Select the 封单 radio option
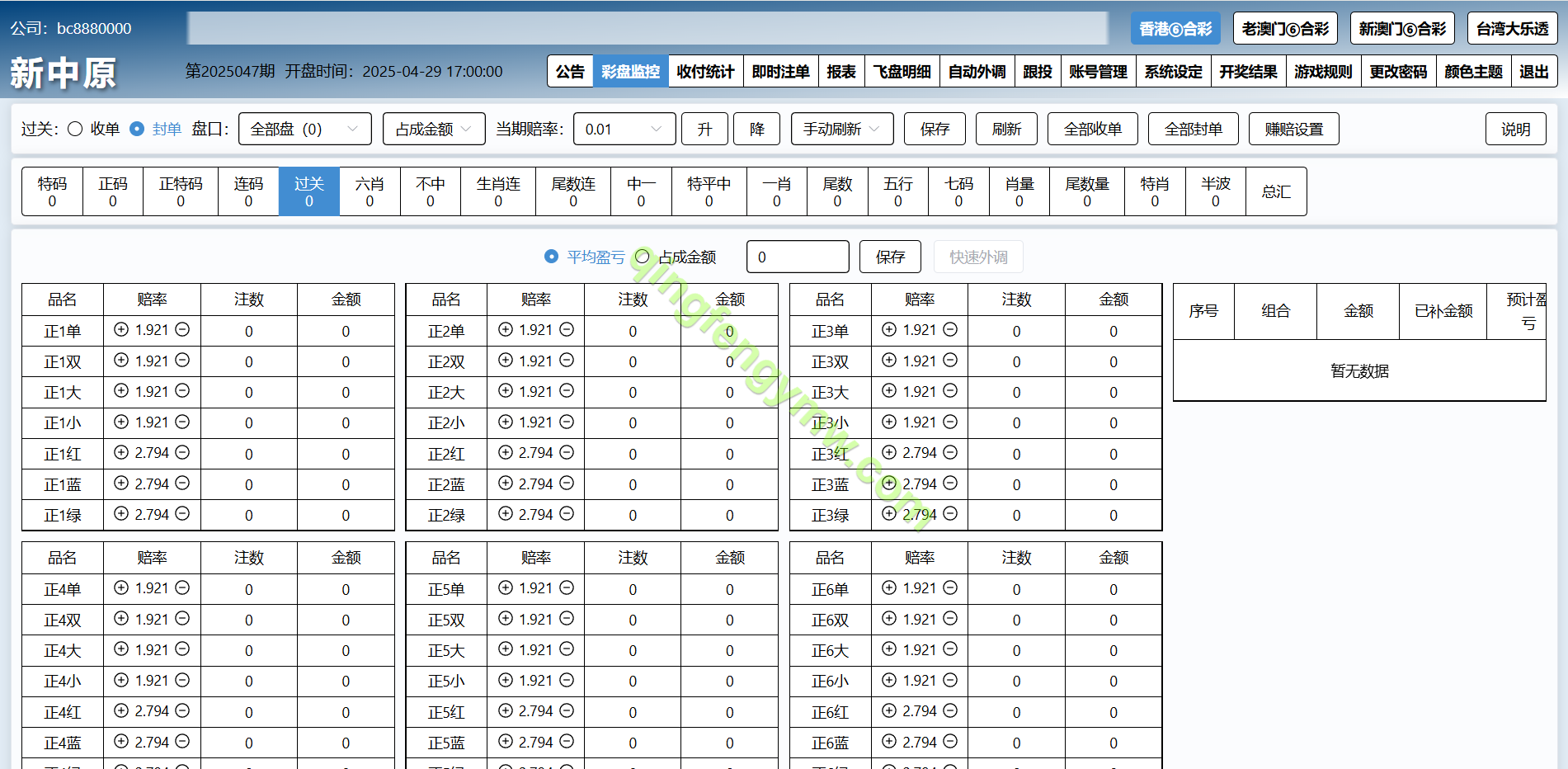This screenshot has height=769, width=1568. tap(138, 129)
